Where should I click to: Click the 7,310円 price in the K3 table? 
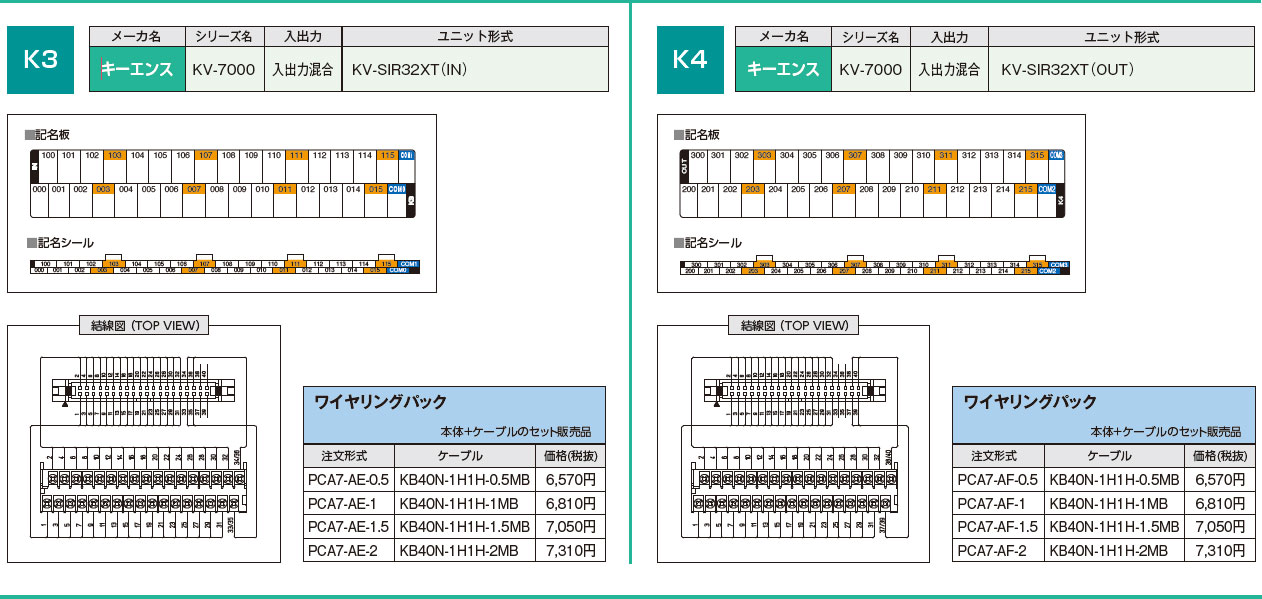pos(570,550)
